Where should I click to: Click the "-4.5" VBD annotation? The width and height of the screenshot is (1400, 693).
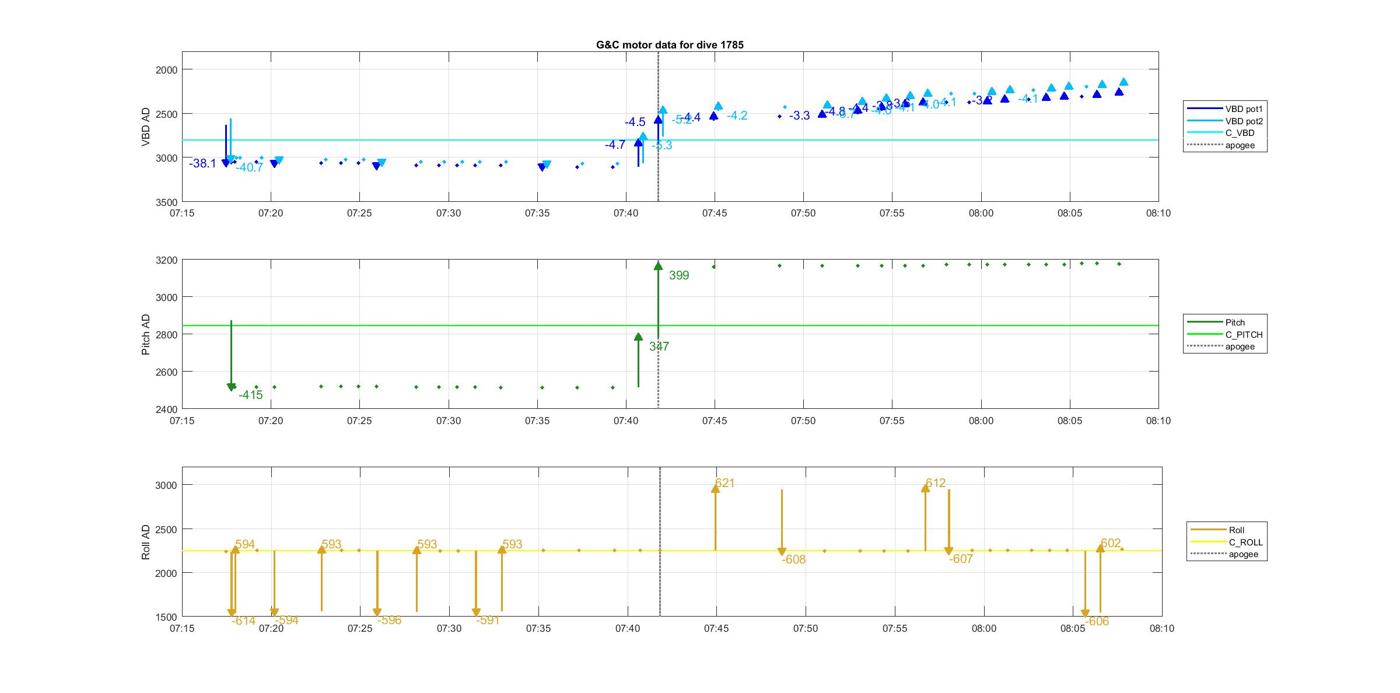(x=635, y=122)
